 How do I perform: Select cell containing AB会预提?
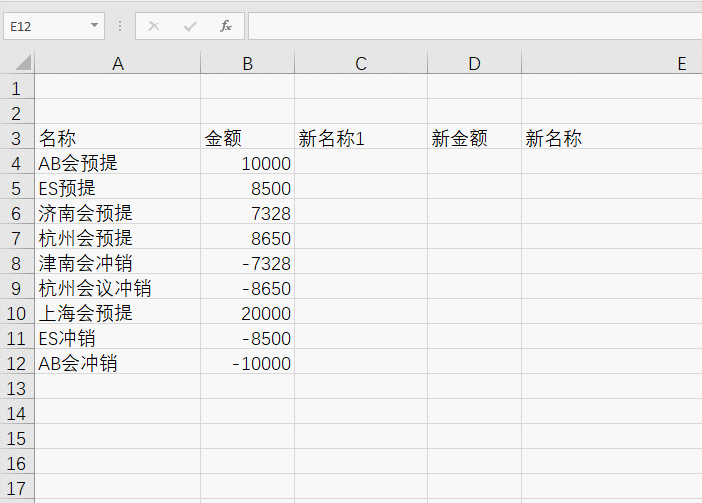click(118, 163)
